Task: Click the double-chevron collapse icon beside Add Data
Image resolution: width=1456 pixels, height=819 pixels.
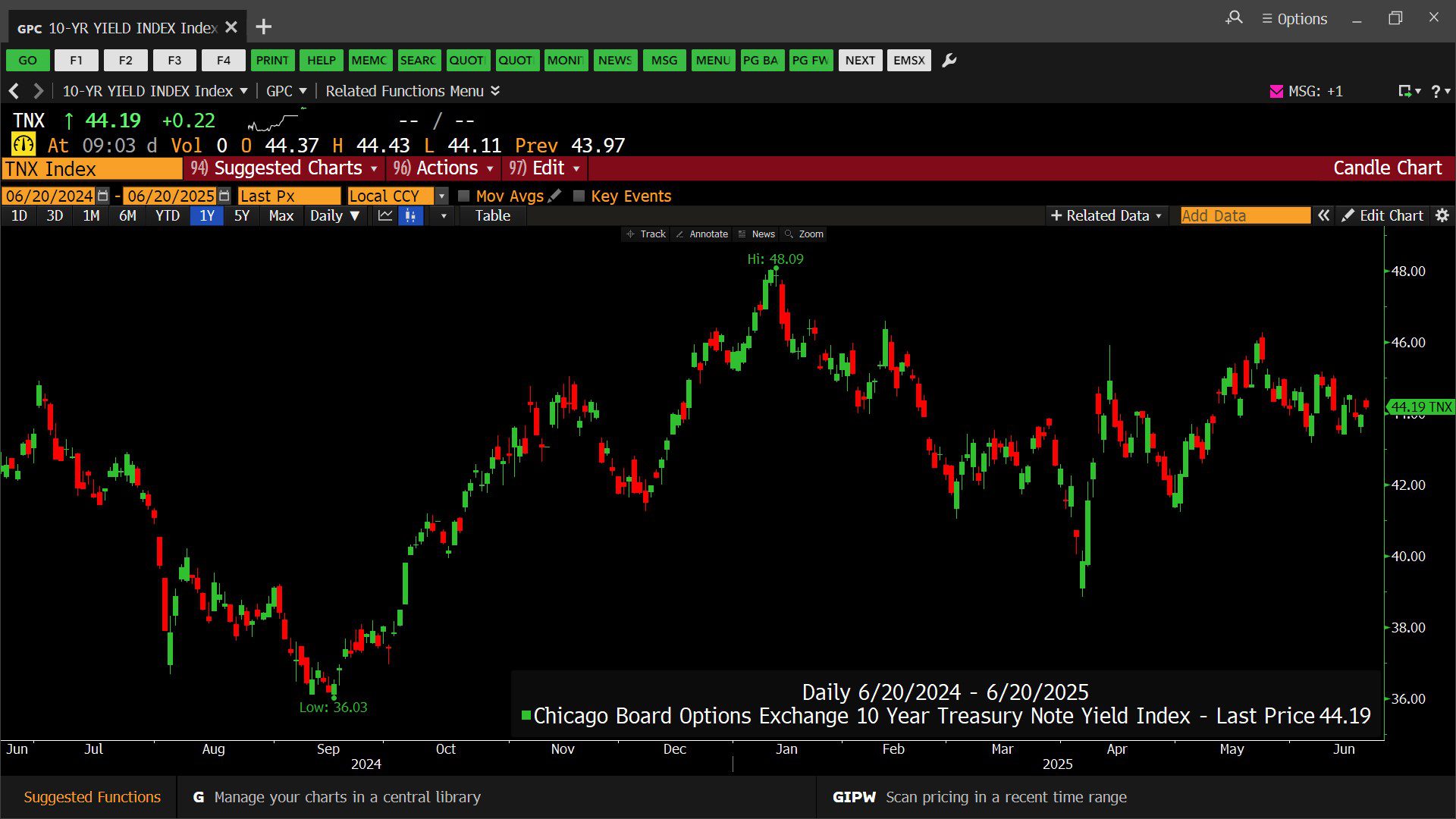Action: [x=1323, y=215]
